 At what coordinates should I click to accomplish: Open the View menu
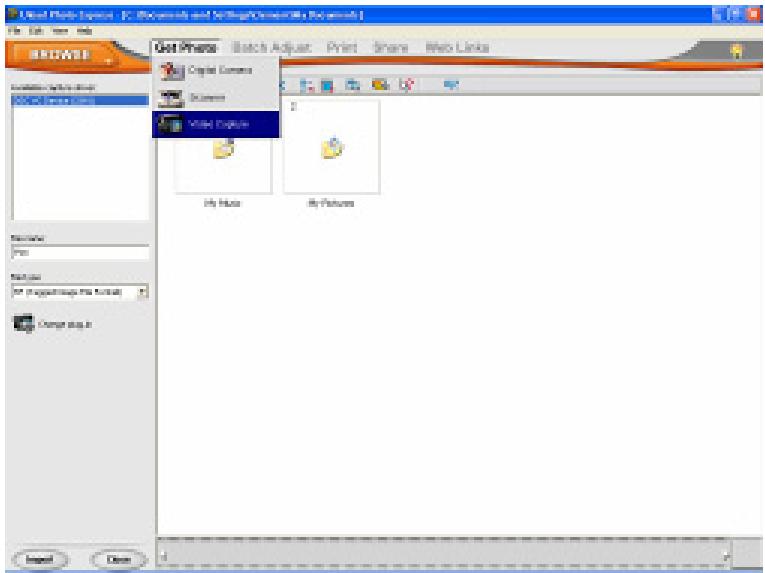(x=60, y=31)
